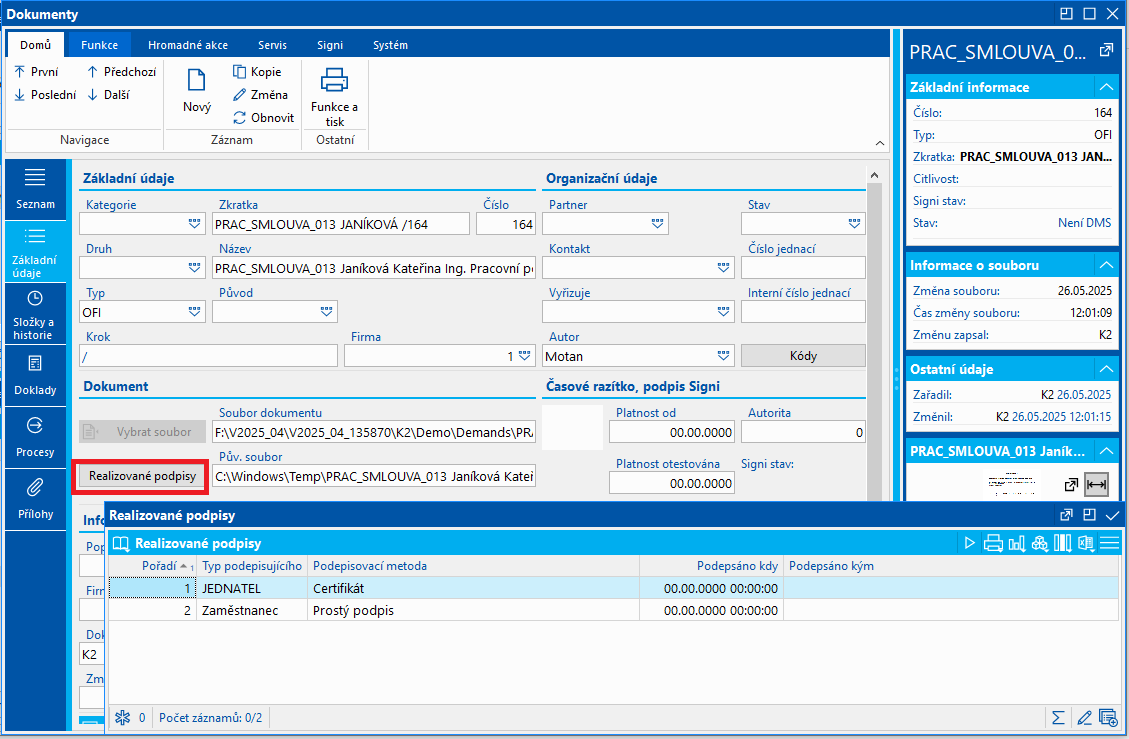The width and height of the screenshot is (1129, 739).
Task: Open the Signi ribbon tab
Action: point(330,45)
